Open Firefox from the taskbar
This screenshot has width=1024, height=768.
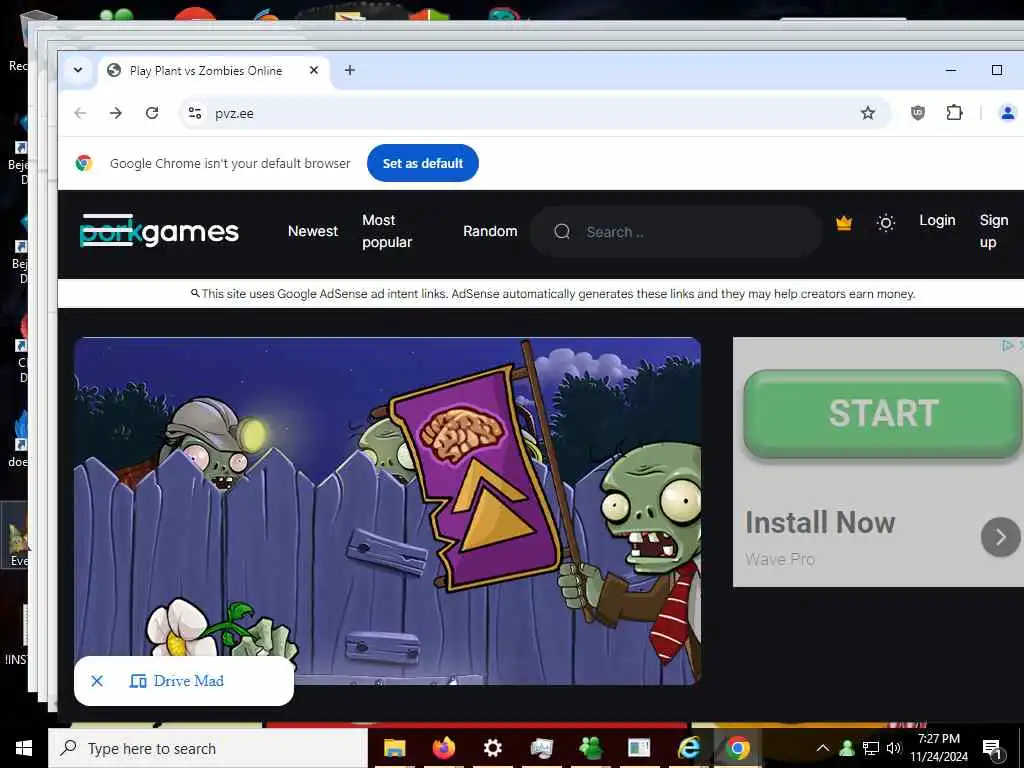[x=443, y=748]
